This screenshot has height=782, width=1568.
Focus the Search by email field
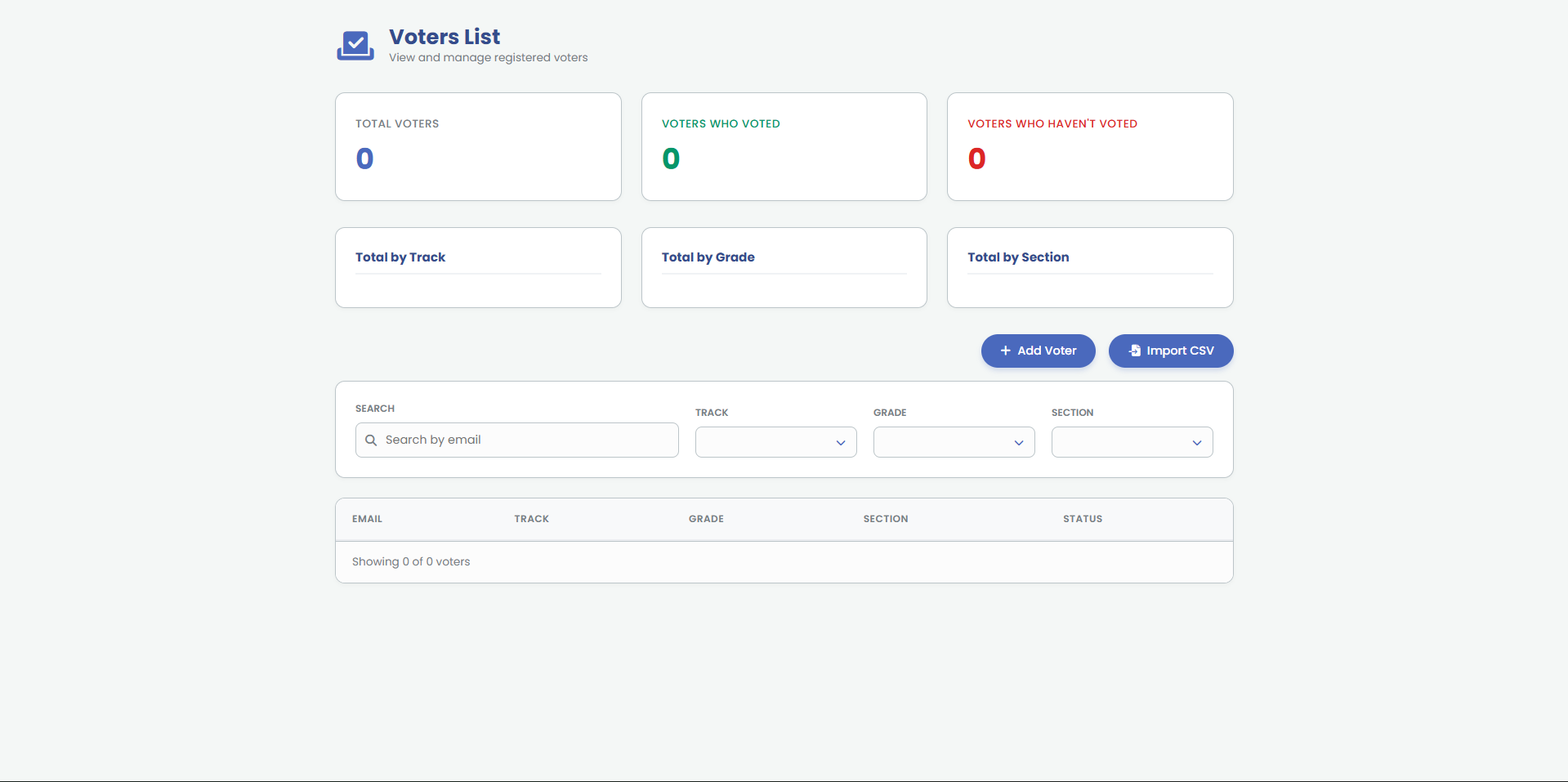pyautogui.click(x=527, y=440)
